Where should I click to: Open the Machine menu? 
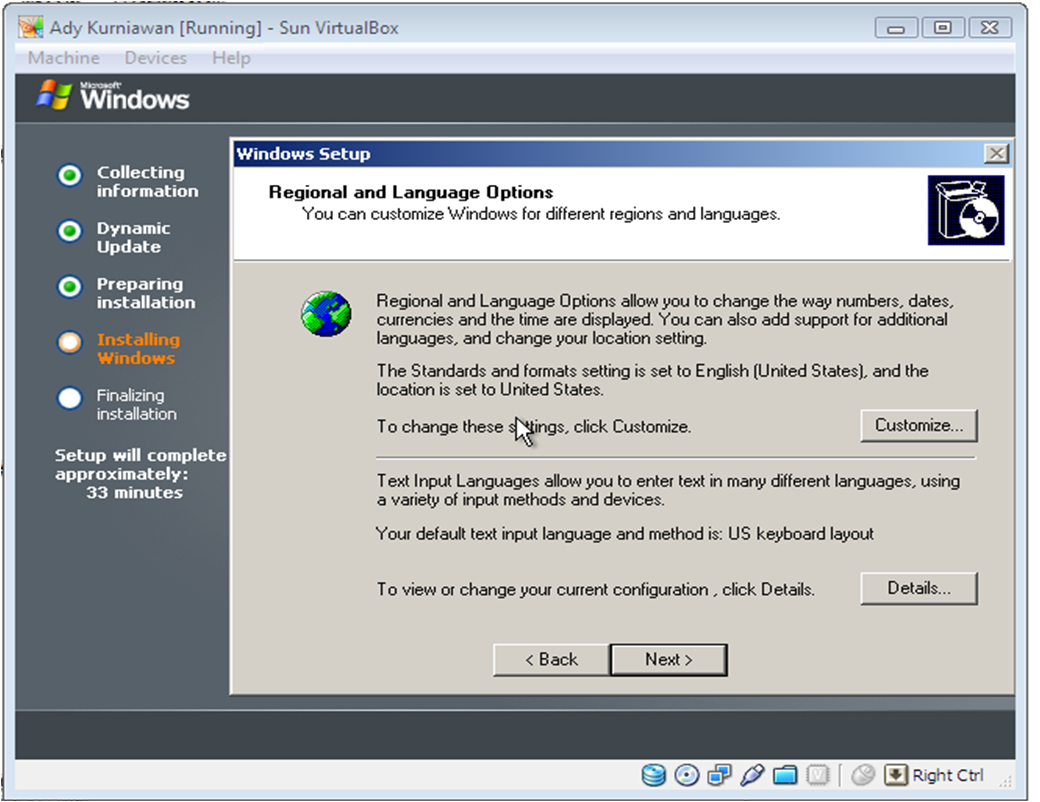pos(64,58)
